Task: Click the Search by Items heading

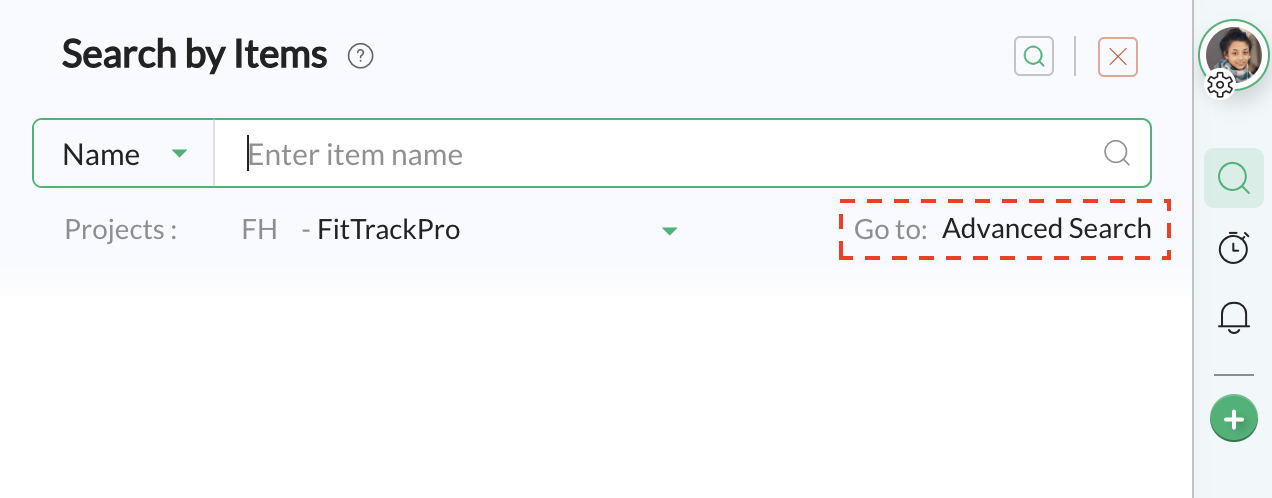Action: [195, 54]
